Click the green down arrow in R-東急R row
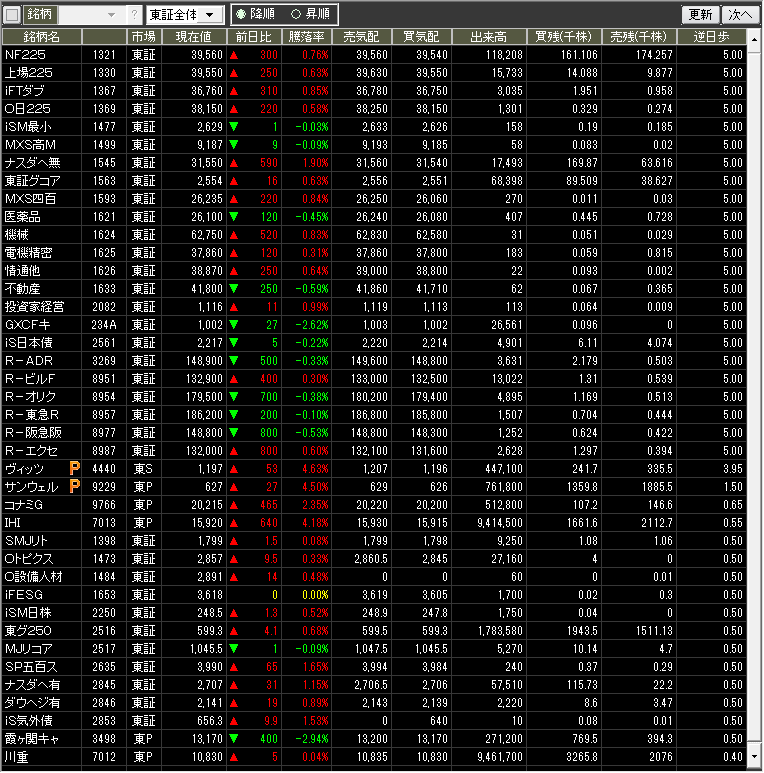764x773 pixels. click(234, 415)
